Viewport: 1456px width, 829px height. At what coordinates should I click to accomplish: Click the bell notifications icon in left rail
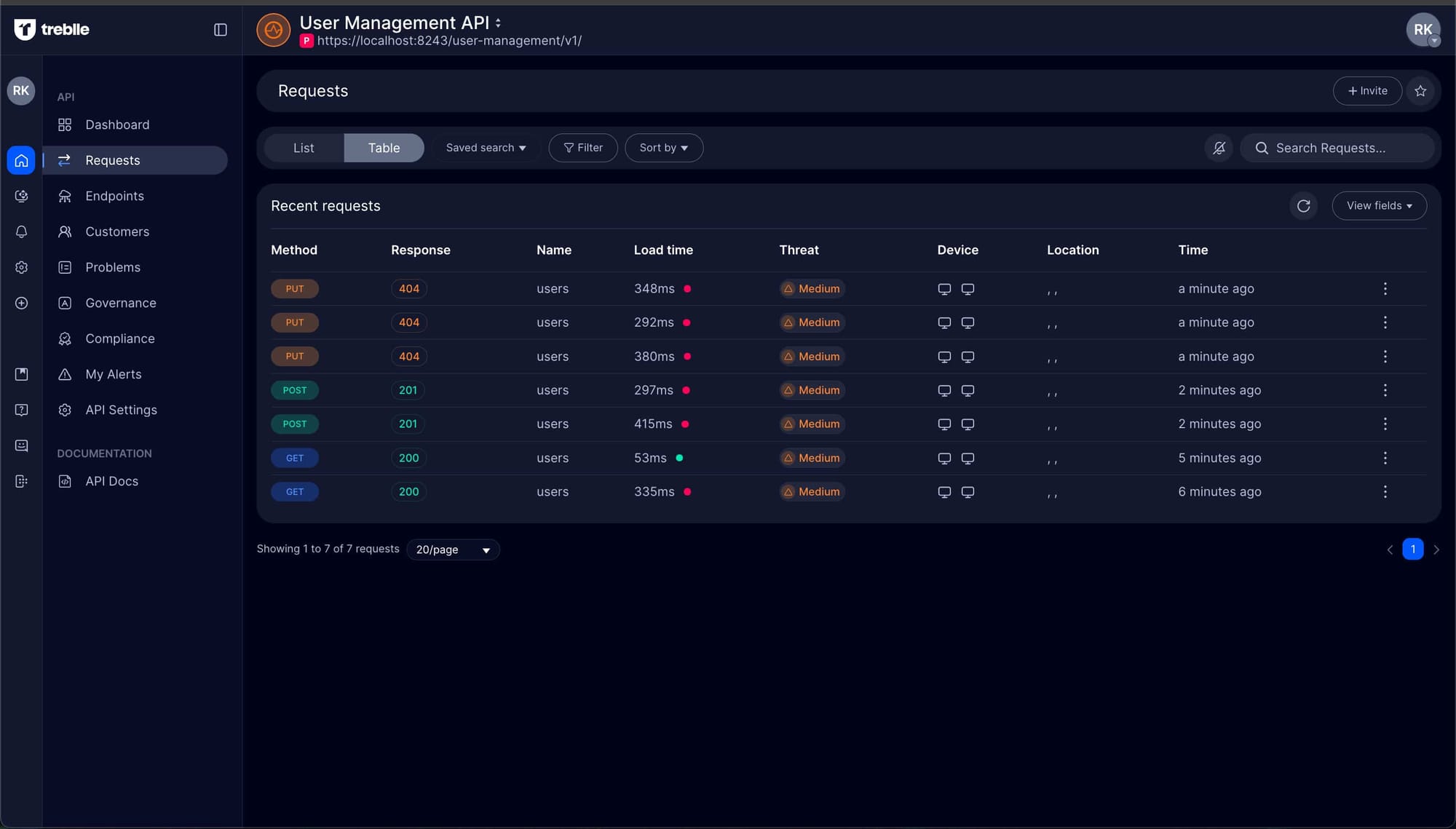point(21,231)
